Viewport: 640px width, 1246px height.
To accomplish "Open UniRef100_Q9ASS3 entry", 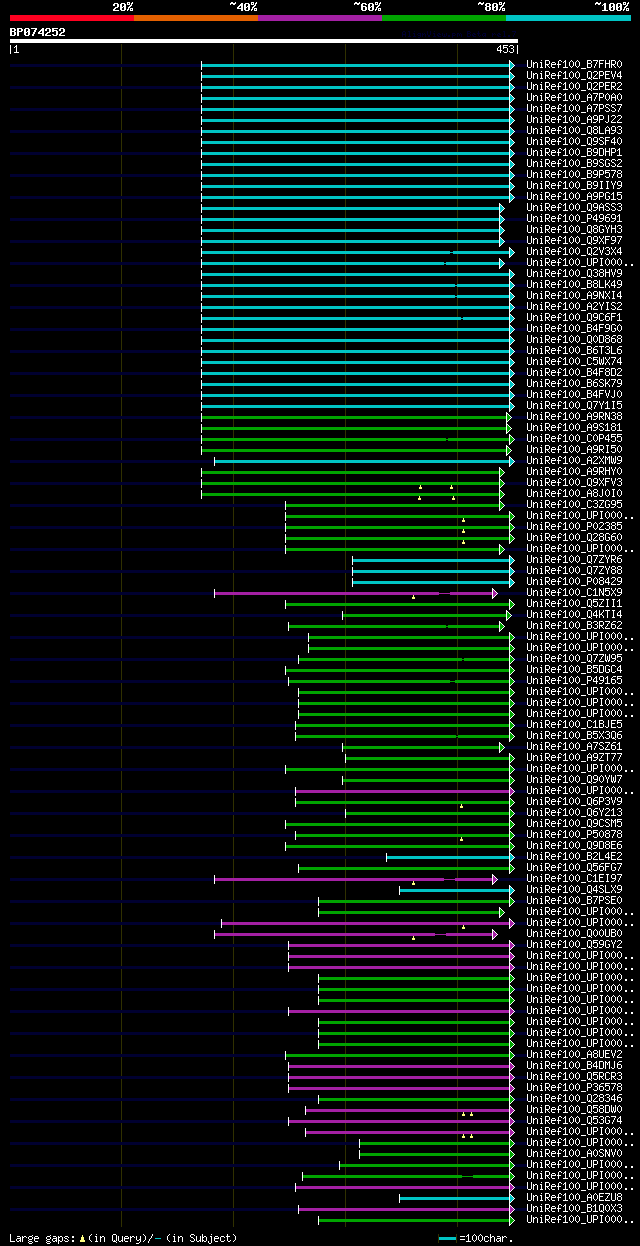I will [574, 207].
